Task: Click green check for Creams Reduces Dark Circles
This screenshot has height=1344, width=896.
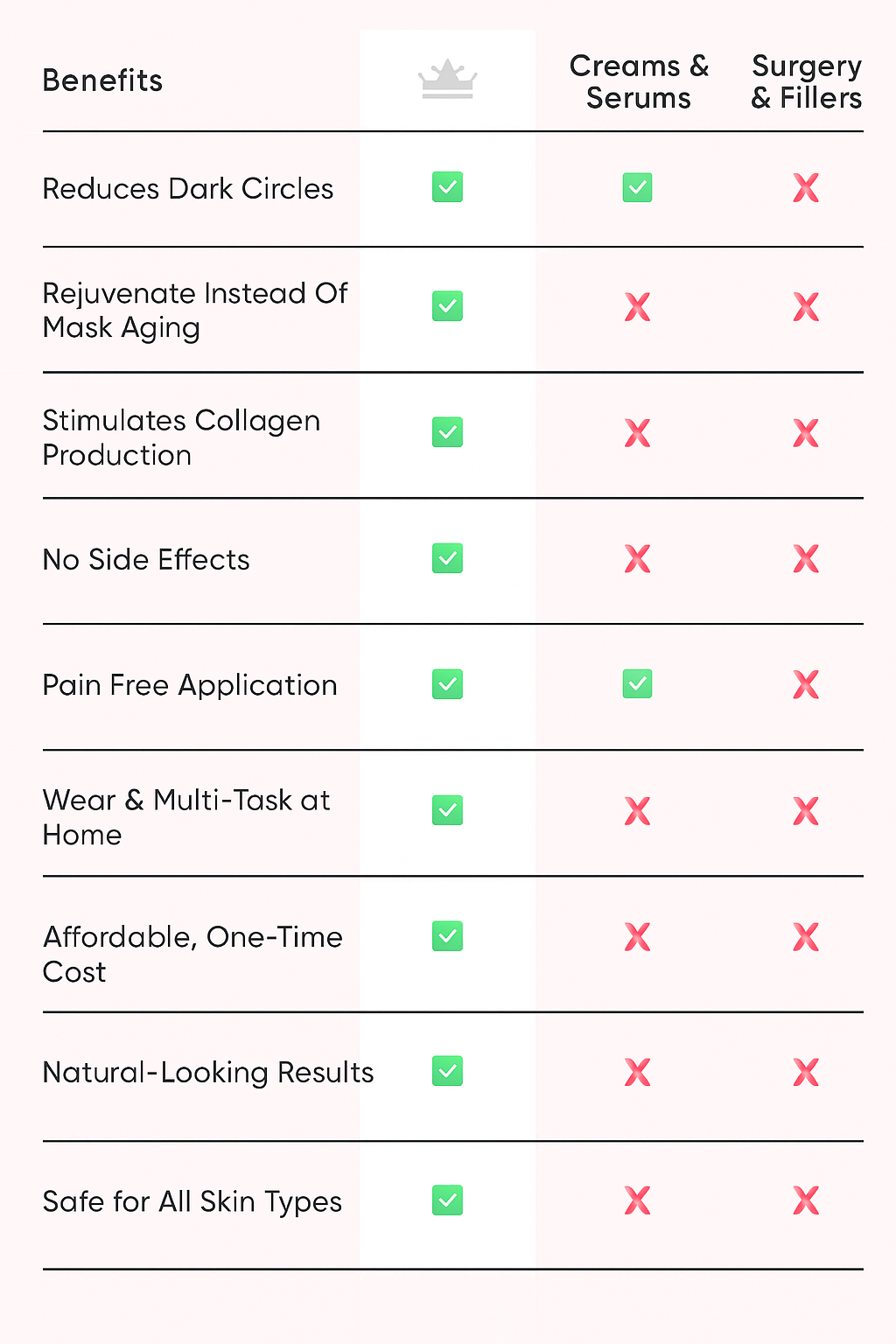Action: tap(637, 187)
